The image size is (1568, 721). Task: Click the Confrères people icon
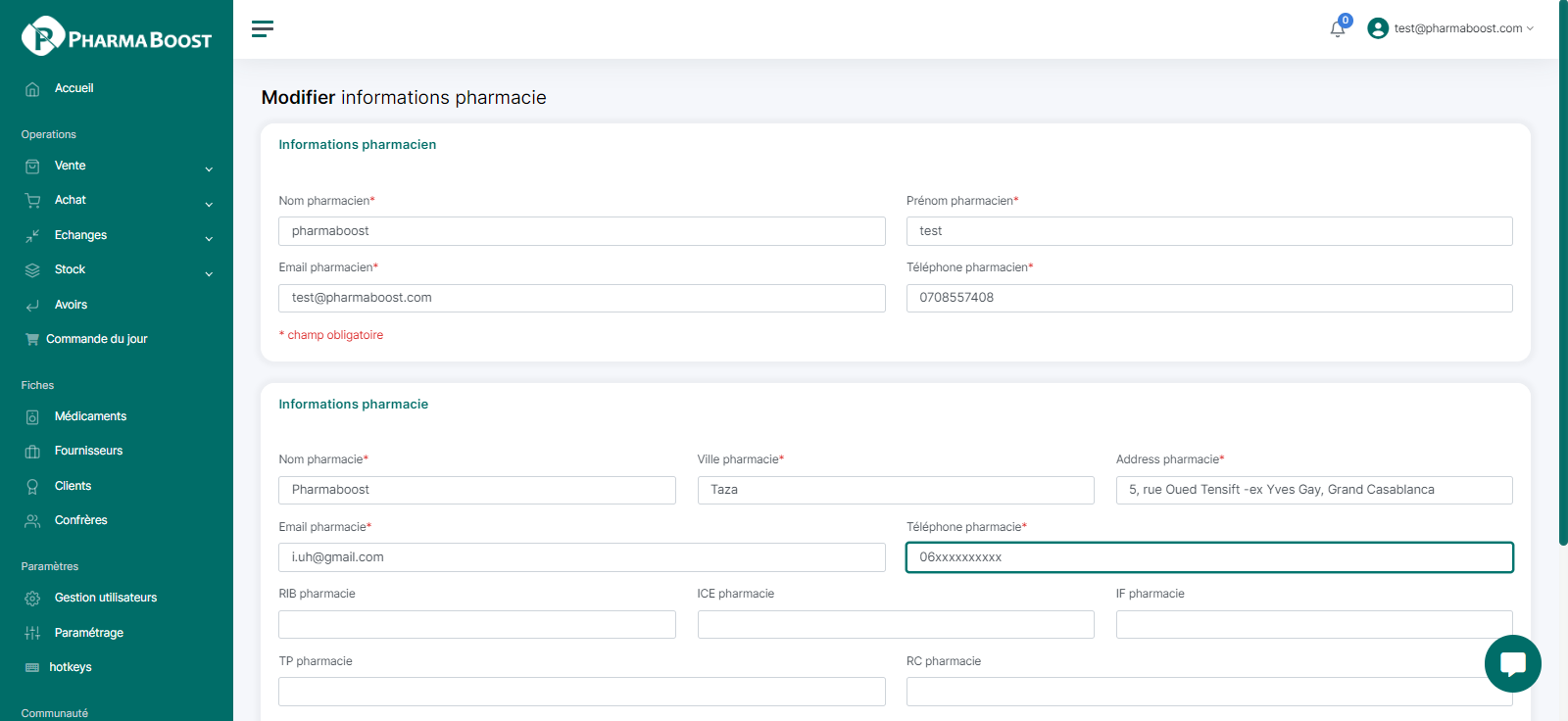[32, 521]
